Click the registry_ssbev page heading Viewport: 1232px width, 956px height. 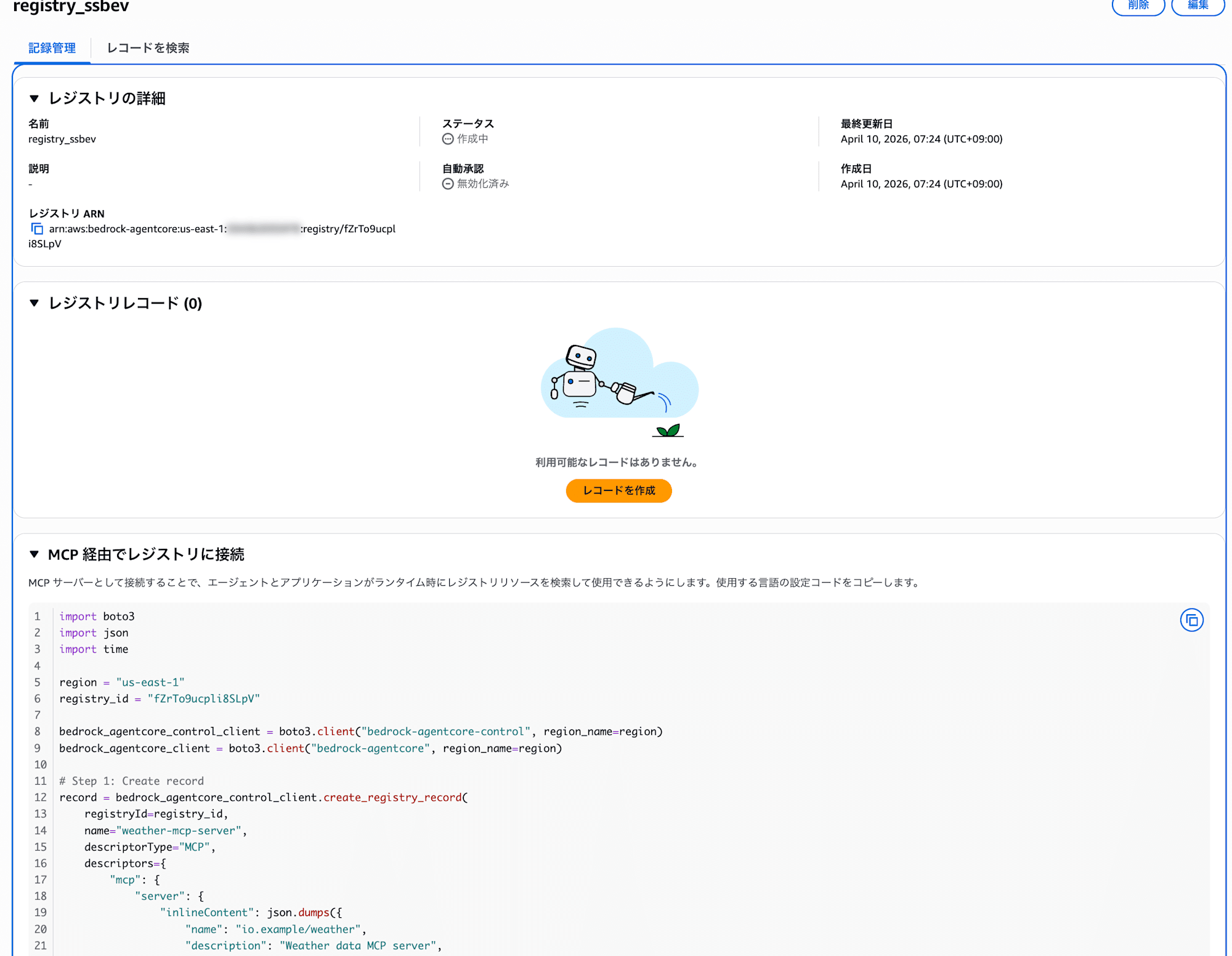(71, 7)
